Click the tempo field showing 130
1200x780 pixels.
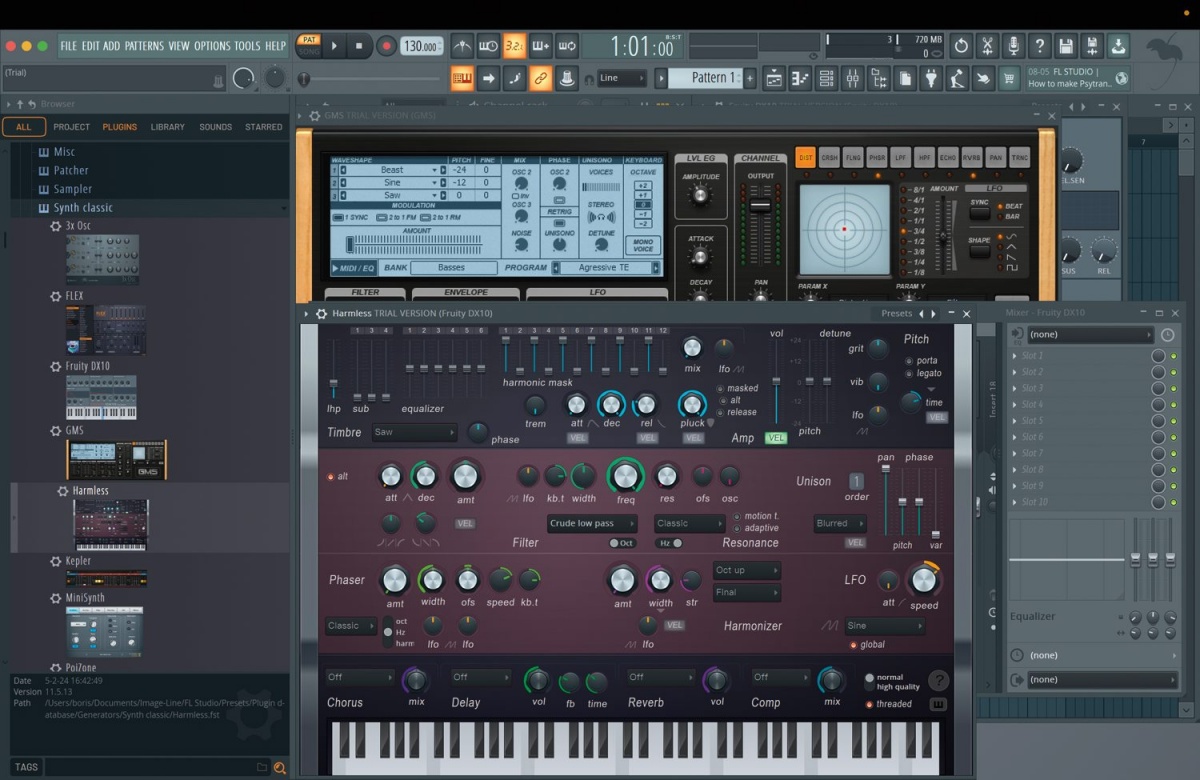pos(422,46)
